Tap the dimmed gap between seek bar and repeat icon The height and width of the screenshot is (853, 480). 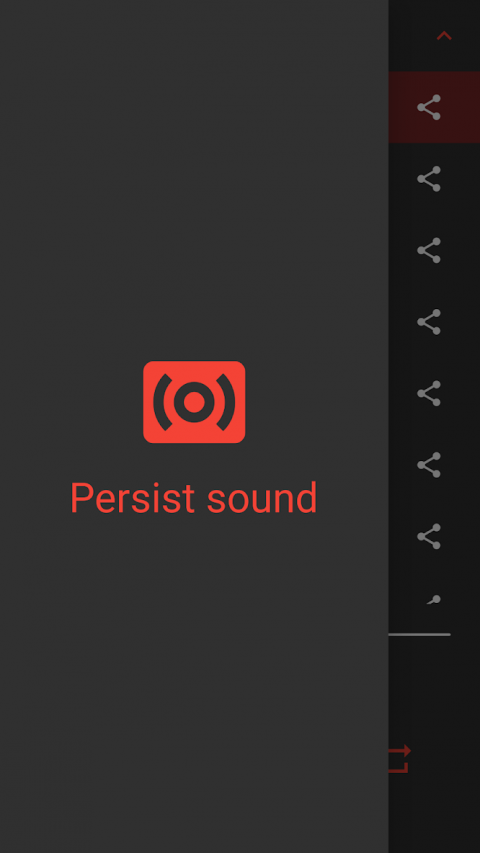pos(434,688)
